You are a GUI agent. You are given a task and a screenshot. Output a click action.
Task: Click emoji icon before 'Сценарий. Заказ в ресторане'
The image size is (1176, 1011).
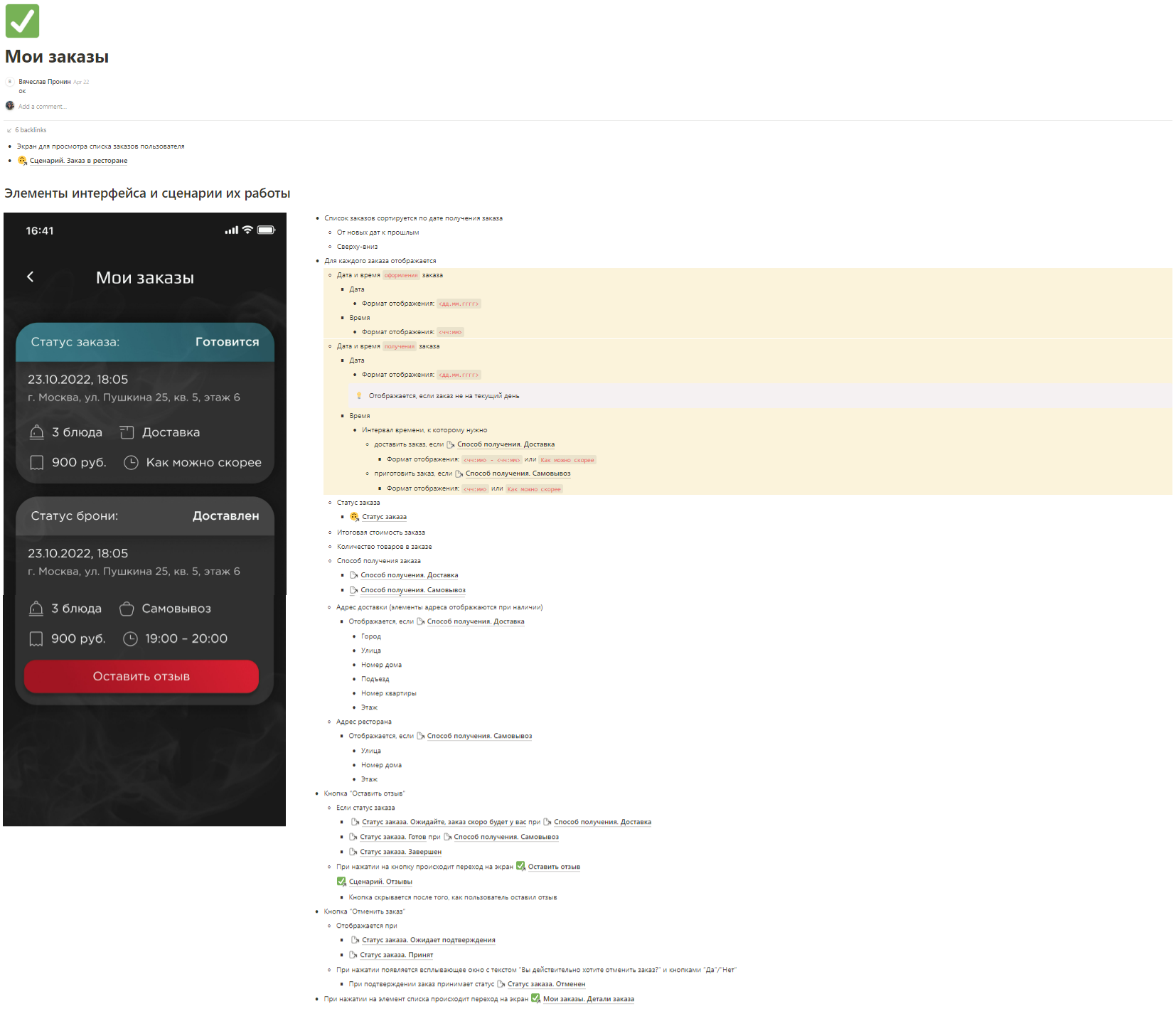22,161
